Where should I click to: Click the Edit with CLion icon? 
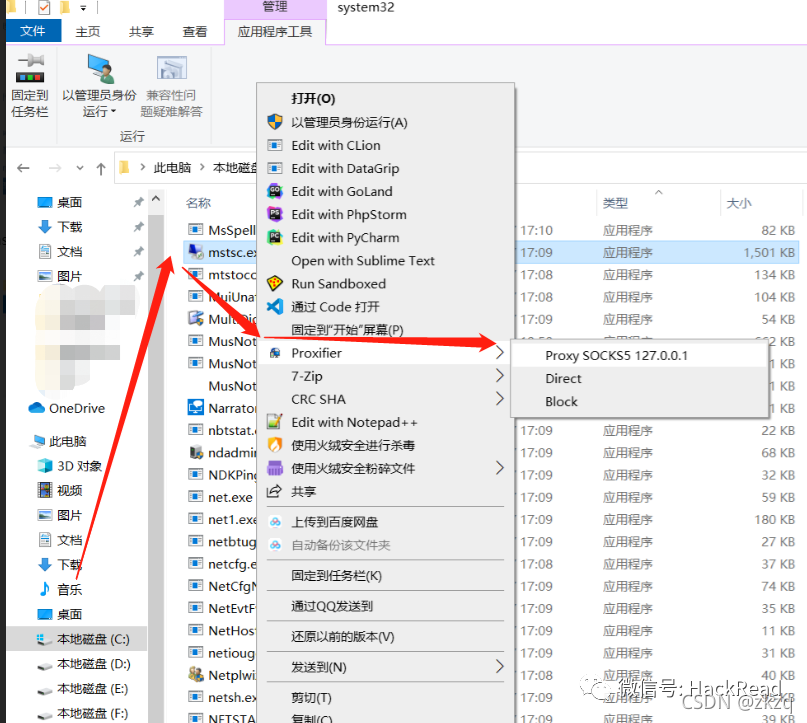(275, 145)
